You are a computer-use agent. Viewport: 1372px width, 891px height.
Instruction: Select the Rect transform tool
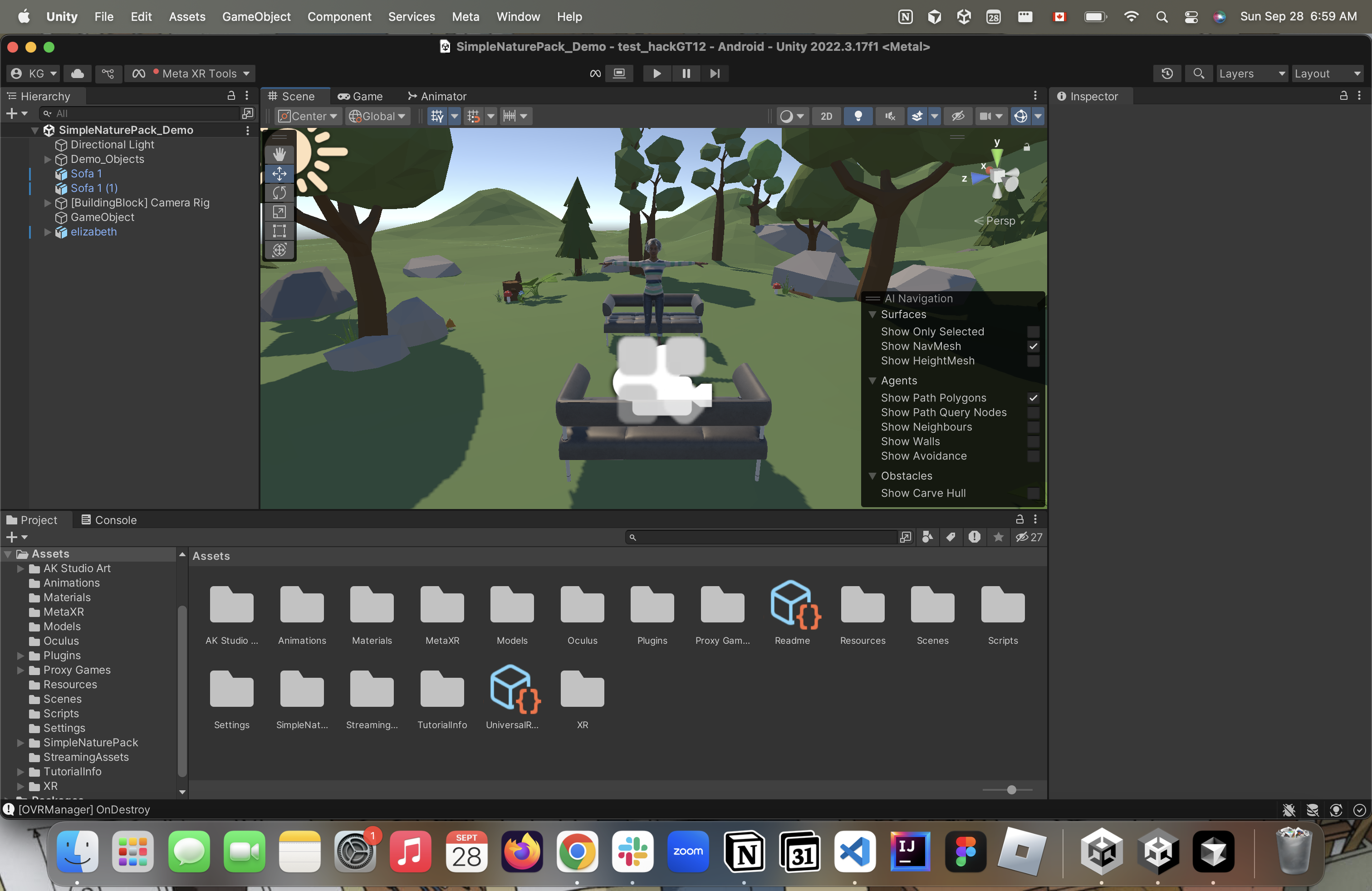coord(279,231)
